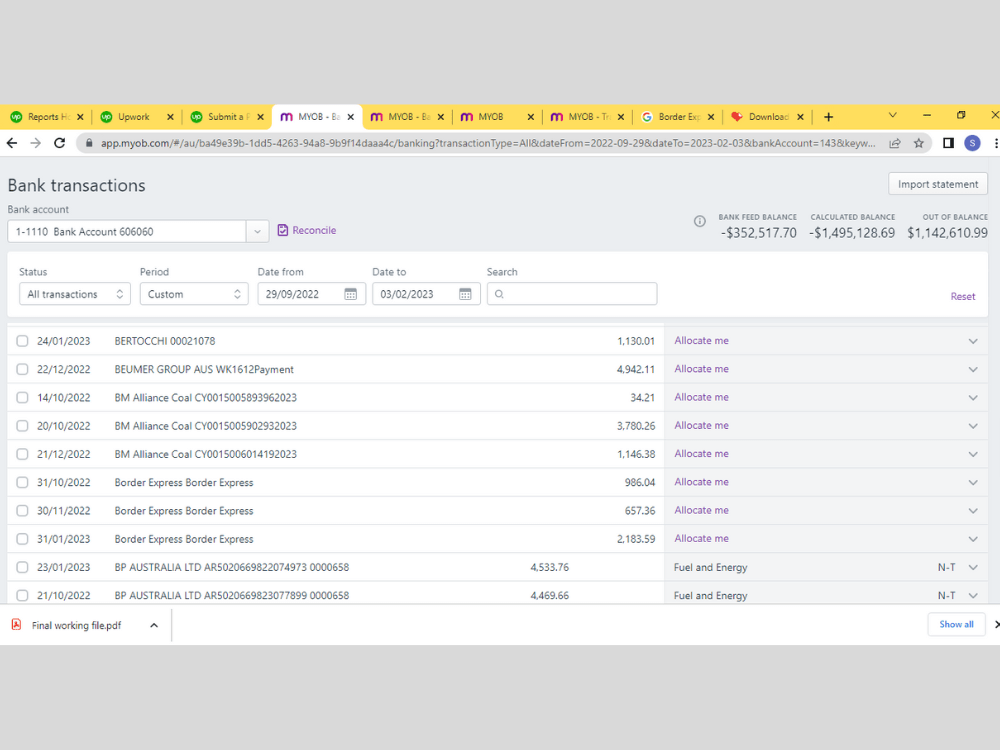The height and width of the screenshot is (750, 1000).
Task: Tick the 31/01/2023 Border Express checkbox
Action: pos(22,539)
